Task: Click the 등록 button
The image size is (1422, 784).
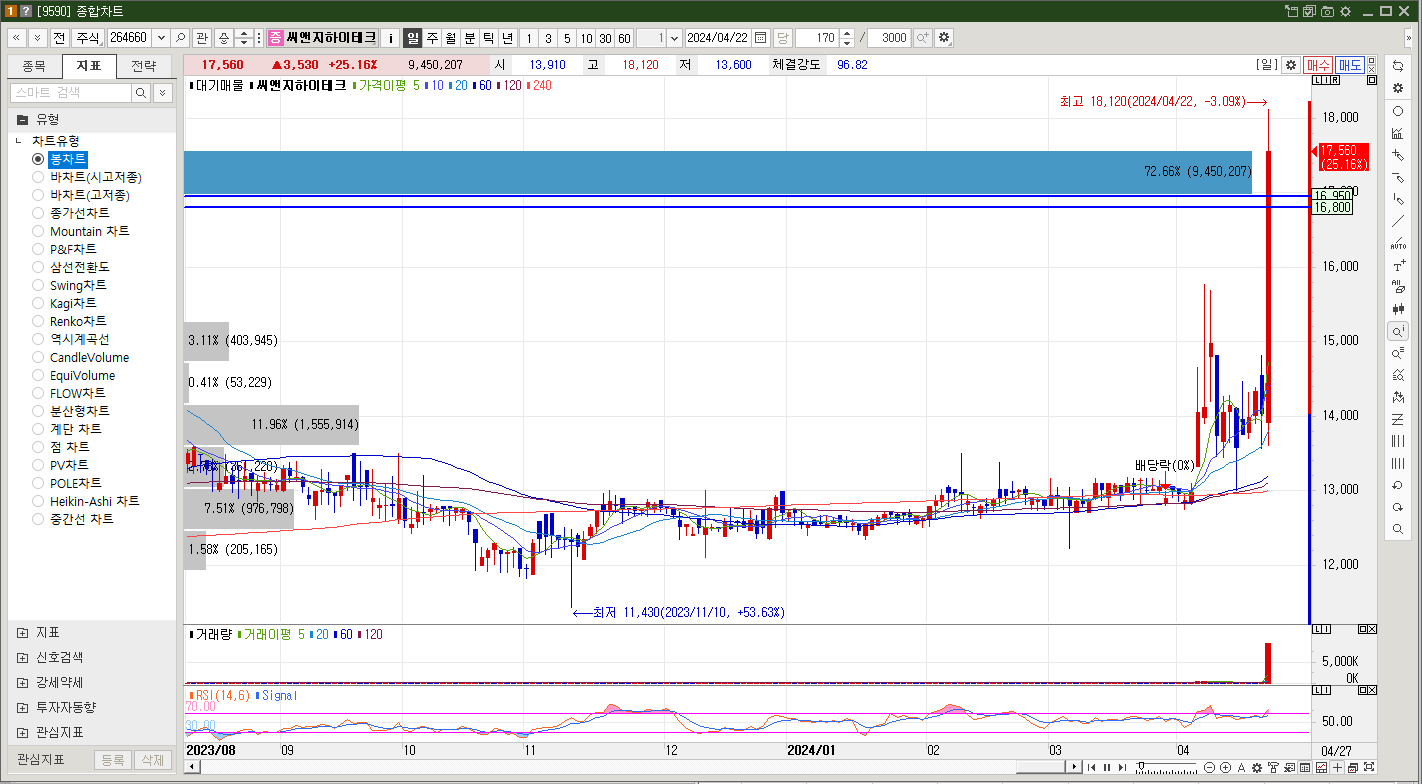Action: (112, 760)
